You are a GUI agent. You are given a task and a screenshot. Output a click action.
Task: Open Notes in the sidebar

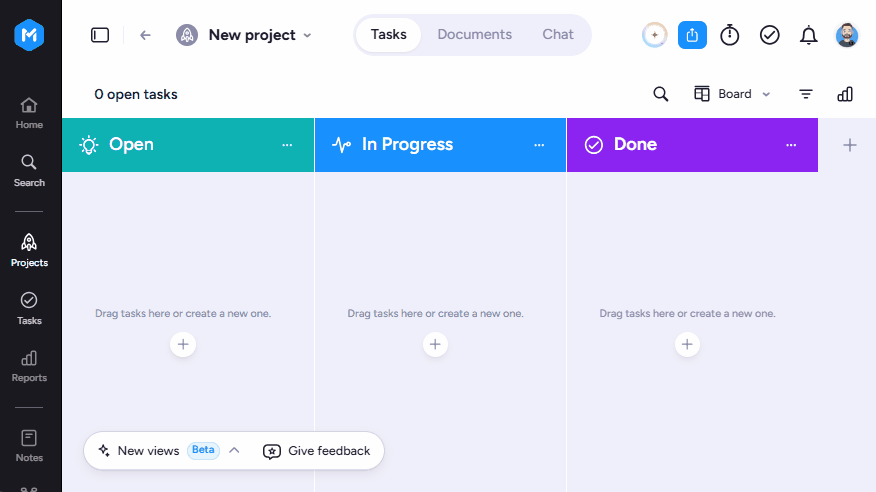(29, 446)
